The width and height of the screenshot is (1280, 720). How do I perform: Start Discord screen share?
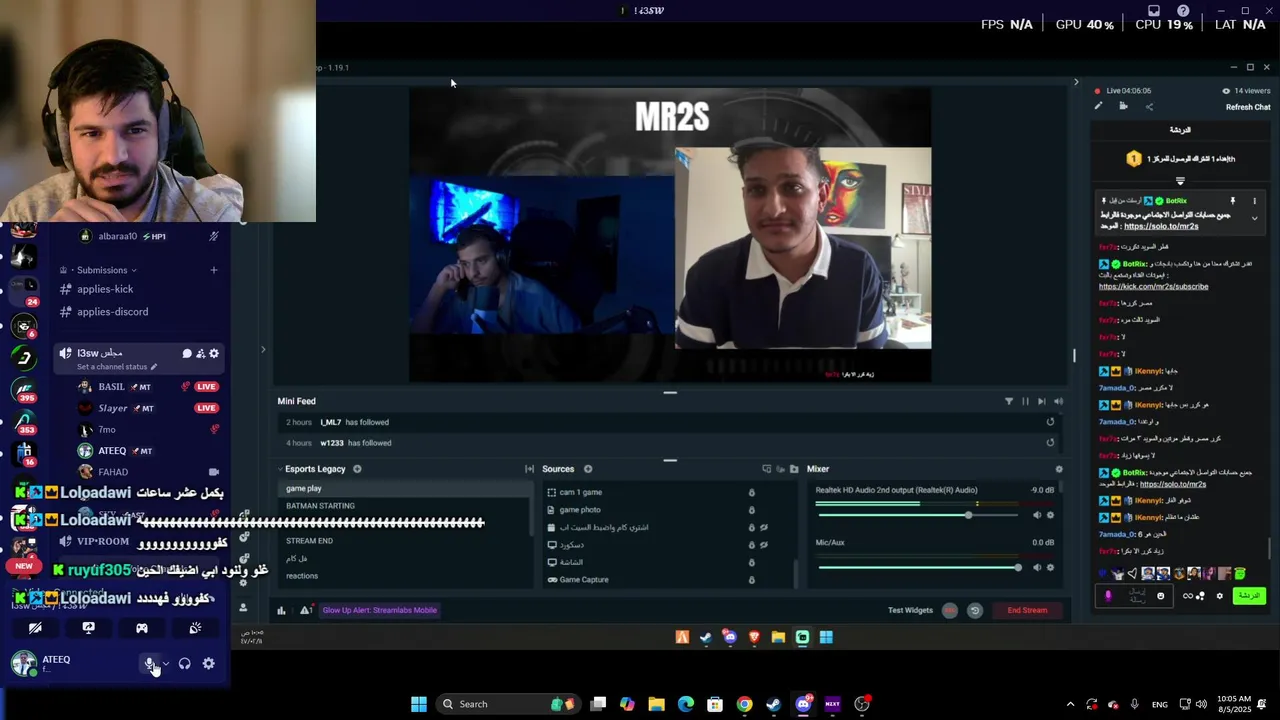click(88, 628)
